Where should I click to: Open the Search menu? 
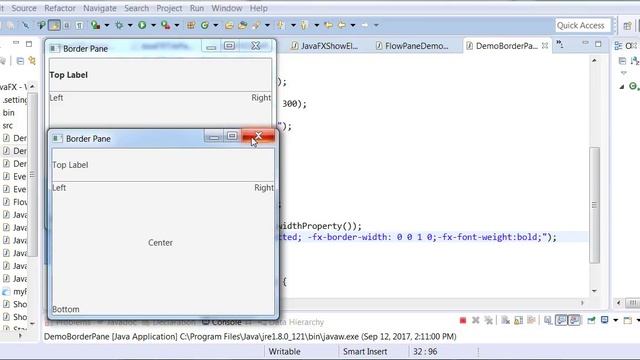click(136, 8)
